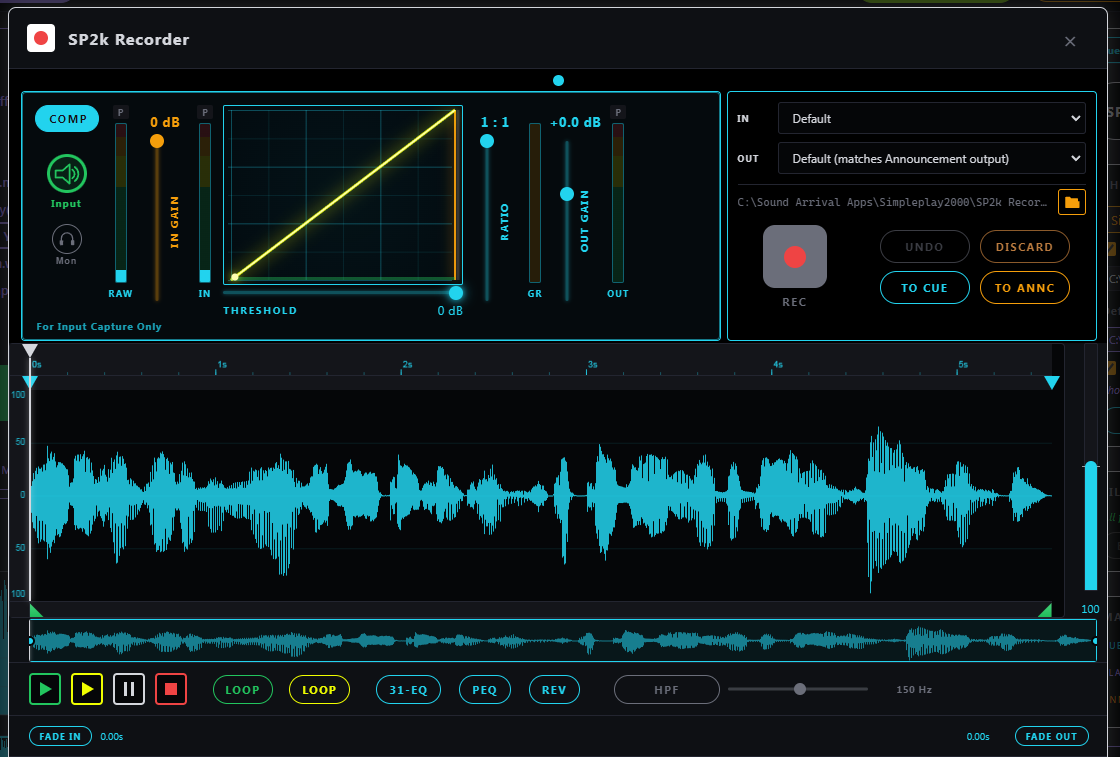The image size is (1120, 757).
Task: Open the 31-EQ equalizer
Action: [x=408, y=690]
